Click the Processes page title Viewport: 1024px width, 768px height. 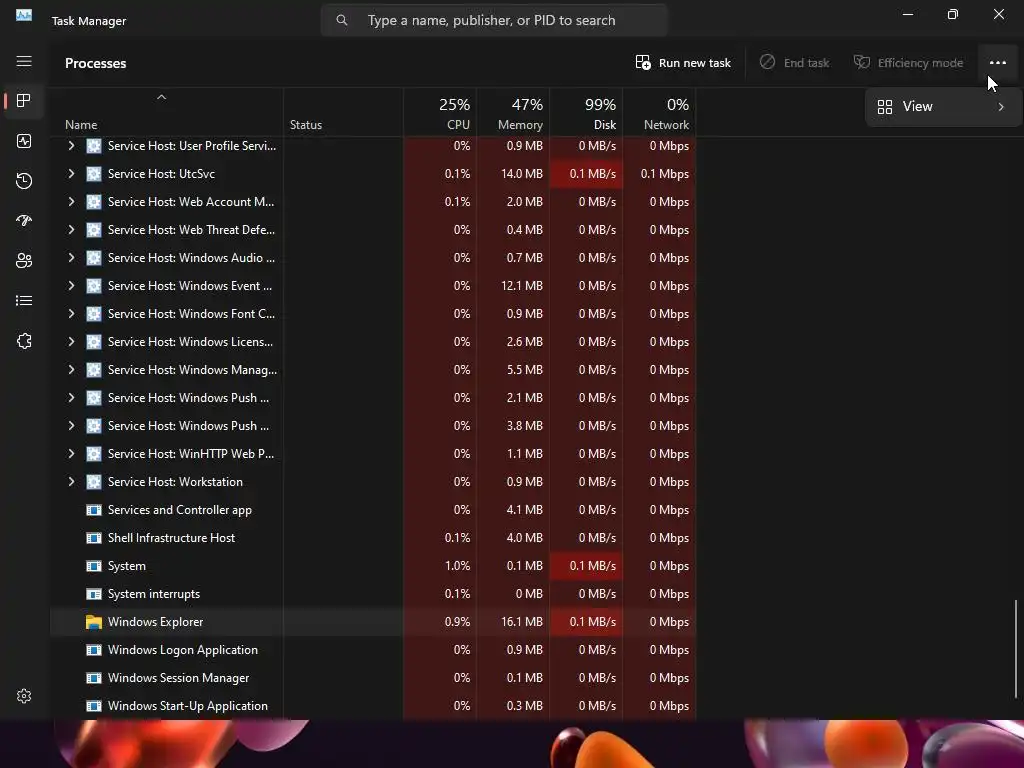tap(95, 63)
